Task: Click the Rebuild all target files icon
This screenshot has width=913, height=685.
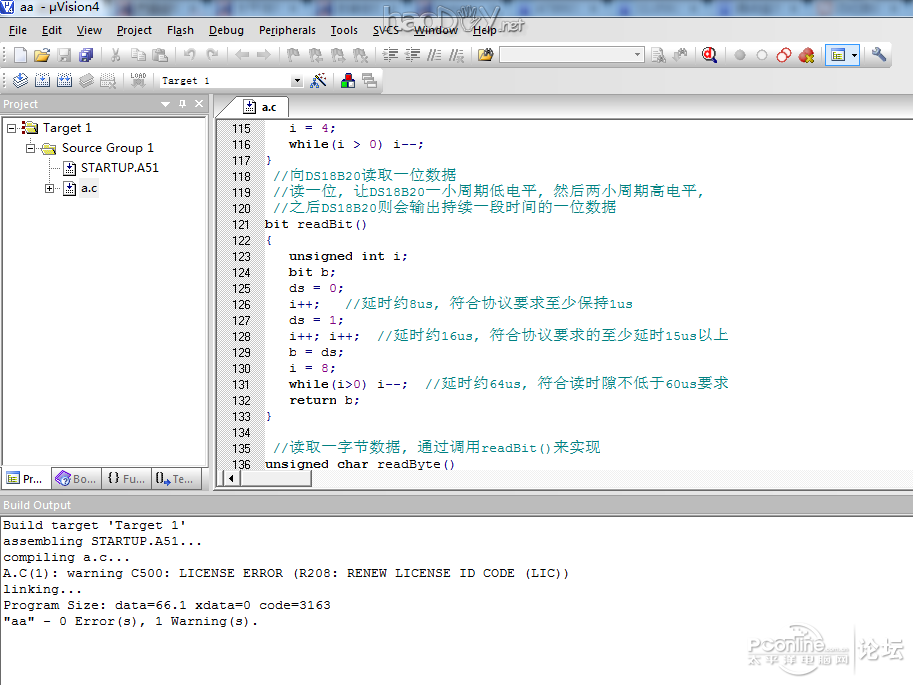Action: (64, 81)
